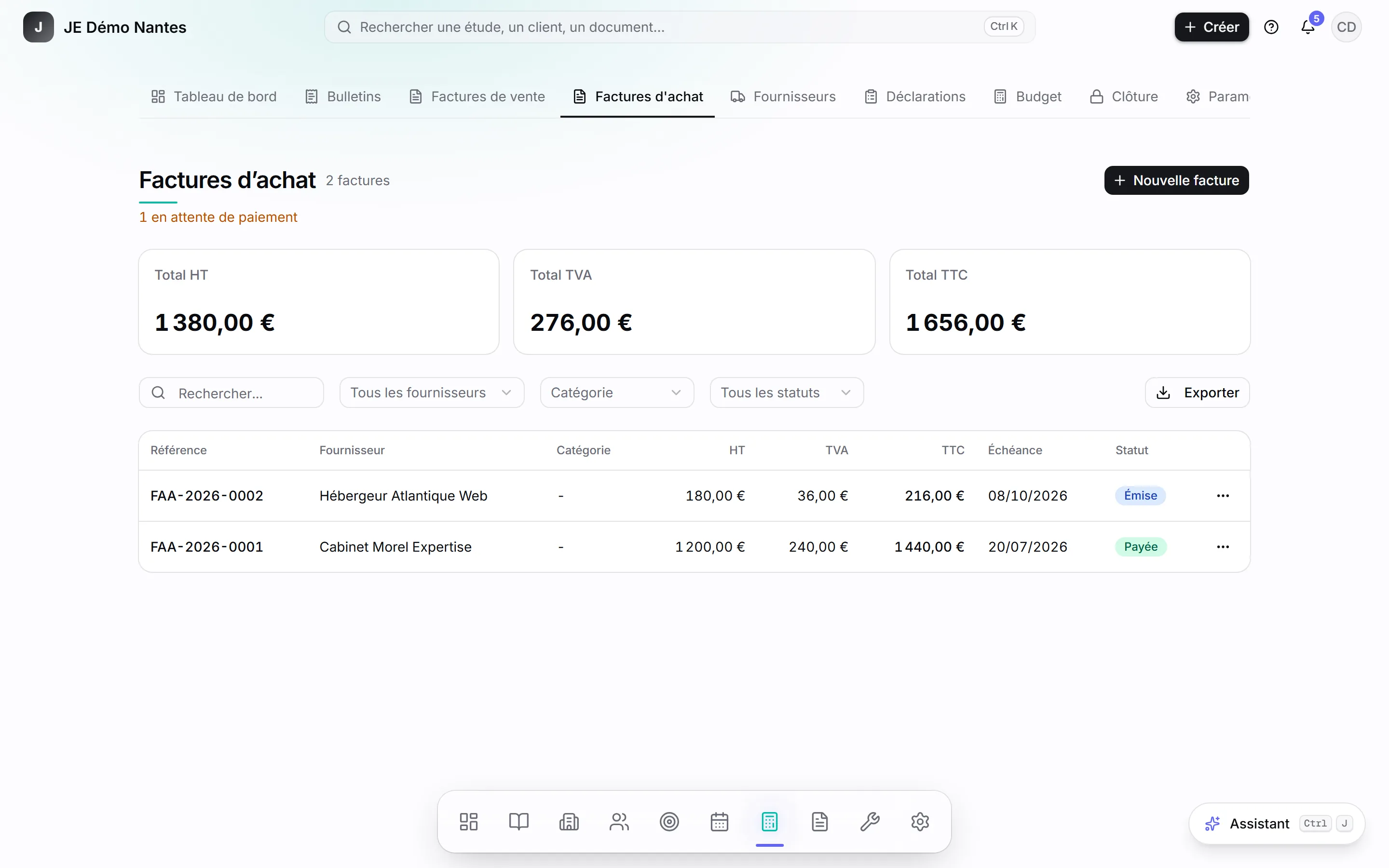Switch to Bulletins tab
Image resolution: width=1389 pixels, height=868 pixels.
[343, 96]
